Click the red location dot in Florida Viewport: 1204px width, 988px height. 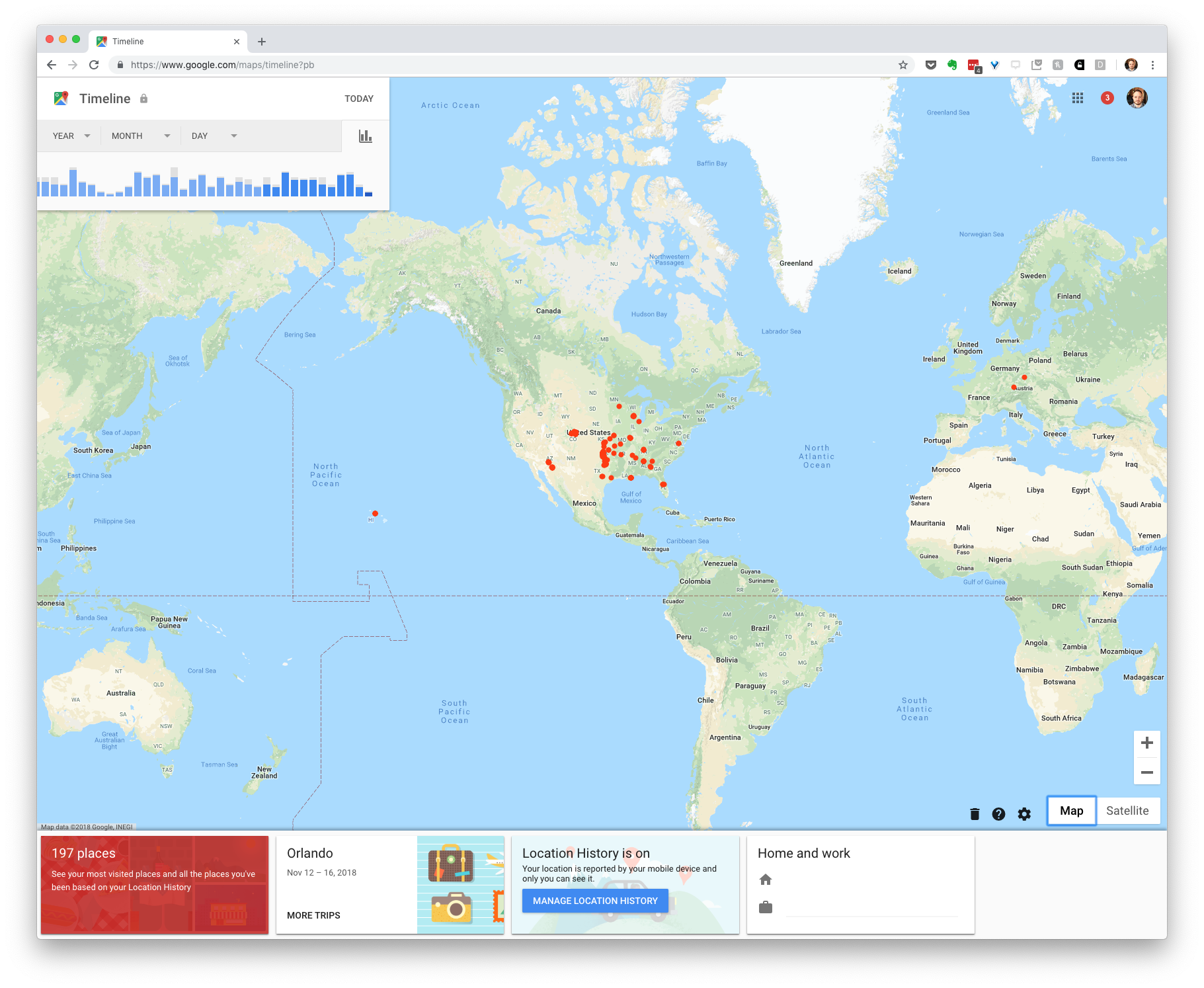pos(663,485)
